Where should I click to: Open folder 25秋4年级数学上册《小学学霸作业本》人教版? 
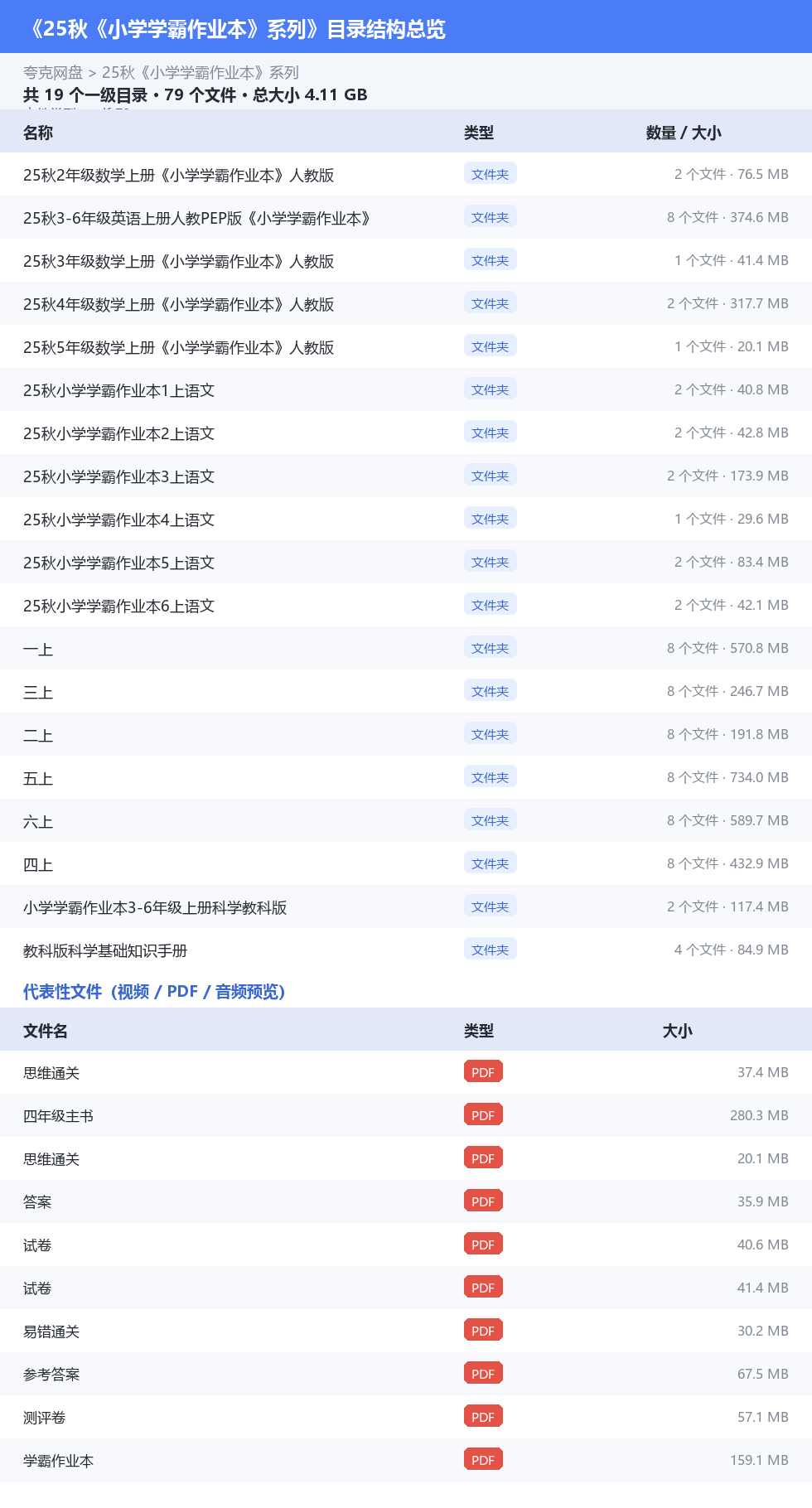[x=178, y=304]
